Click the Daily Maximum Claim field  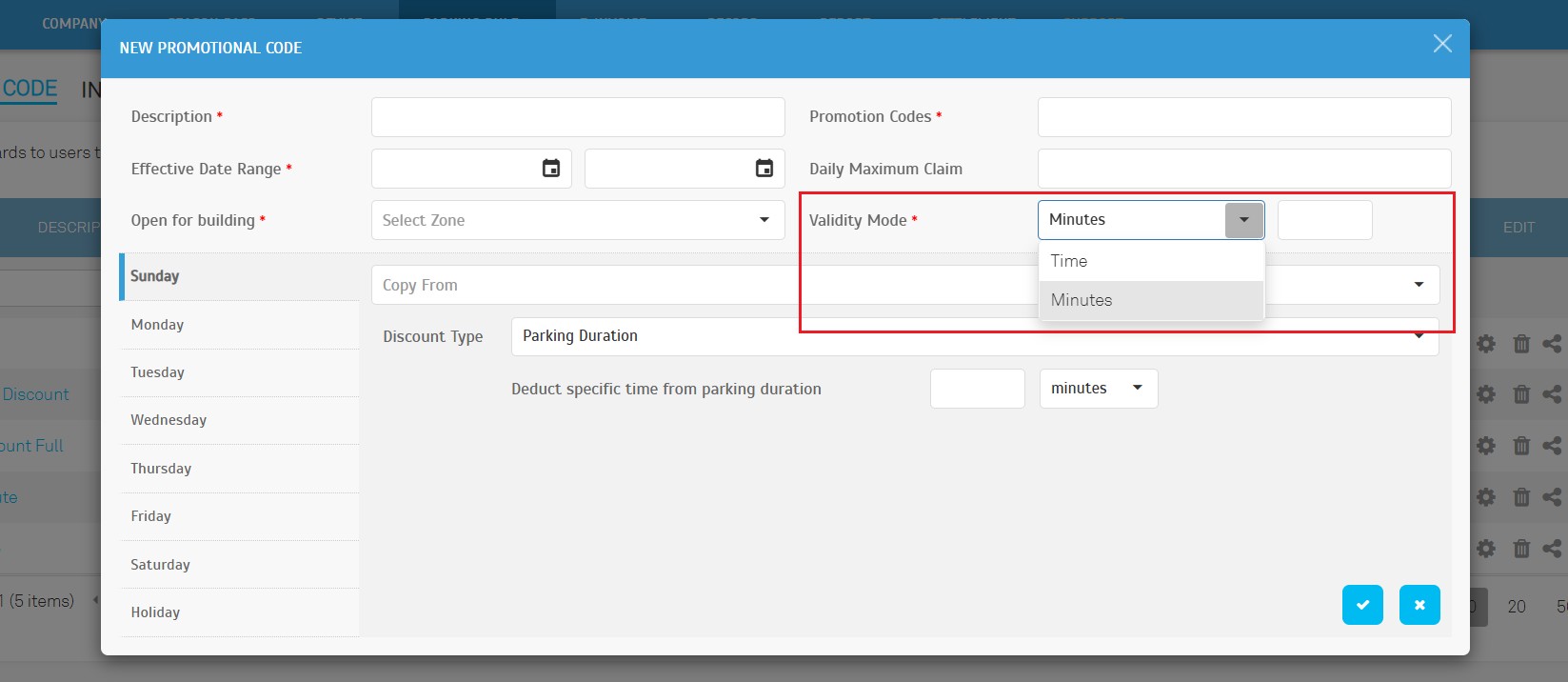[1243, 169]
